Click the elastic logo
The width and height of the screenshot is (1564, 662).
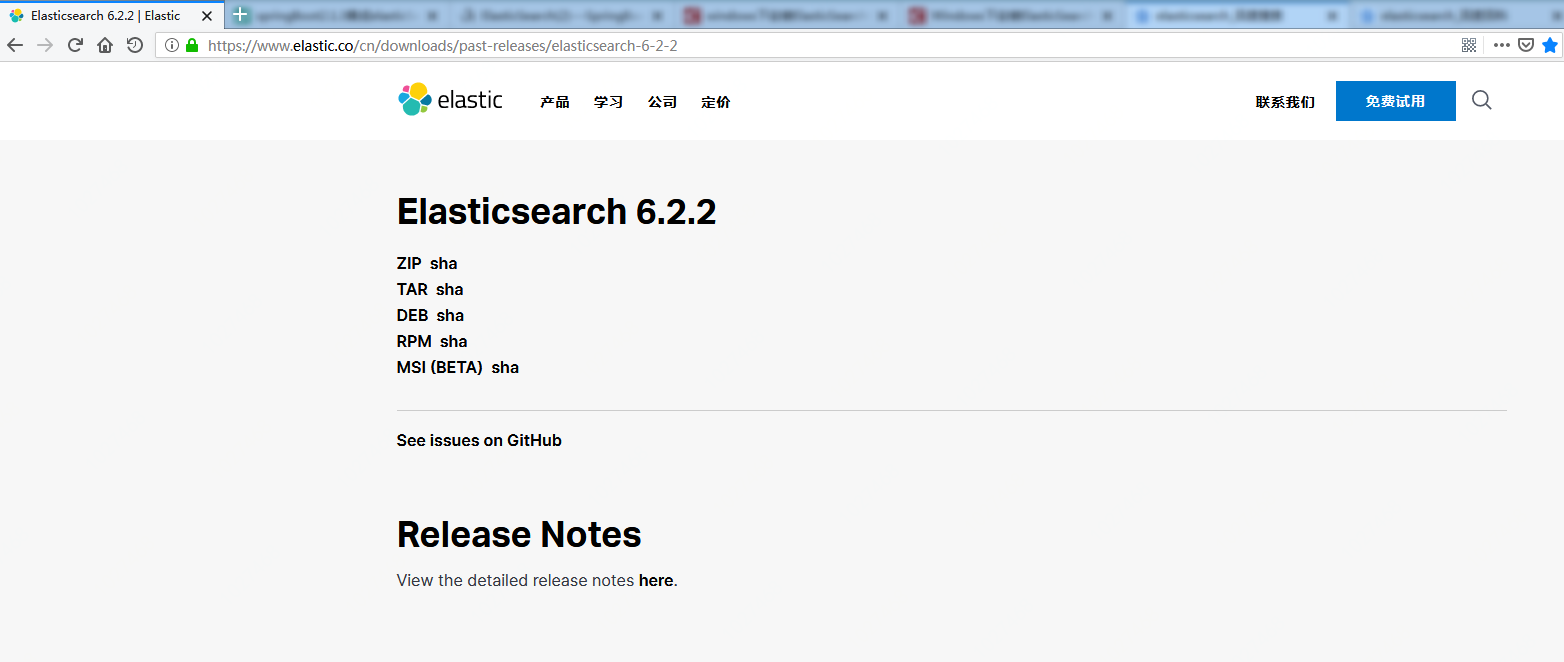[x=450, y=100]
